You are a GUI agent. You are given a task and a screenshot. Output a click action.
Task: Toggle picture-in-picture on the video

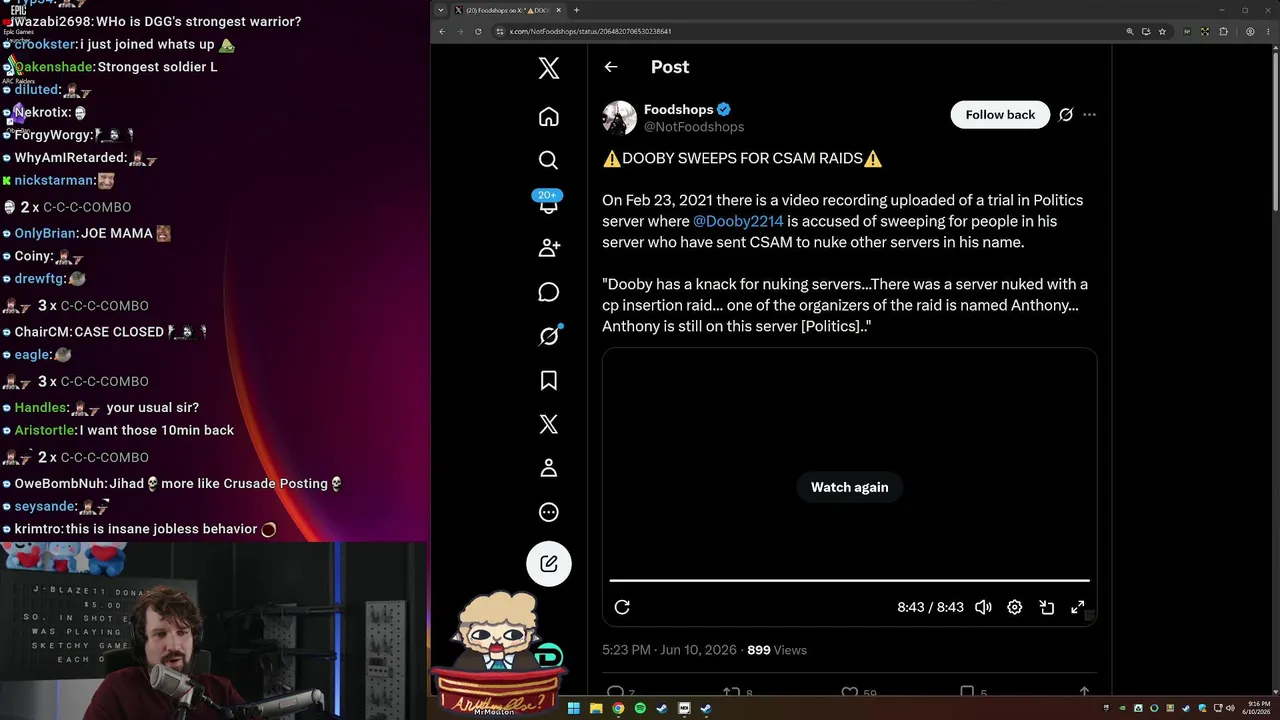click(x=1046, y=607)
